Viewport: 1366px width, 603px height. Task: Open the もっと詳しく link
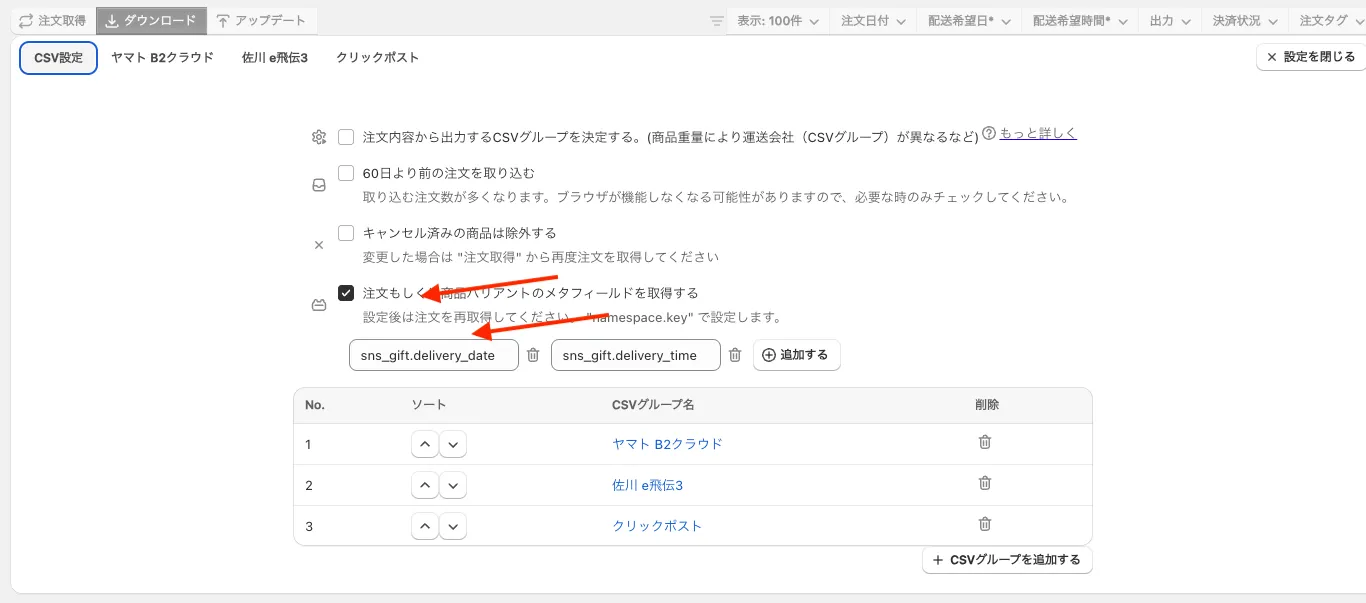(x=1038, y=133)
